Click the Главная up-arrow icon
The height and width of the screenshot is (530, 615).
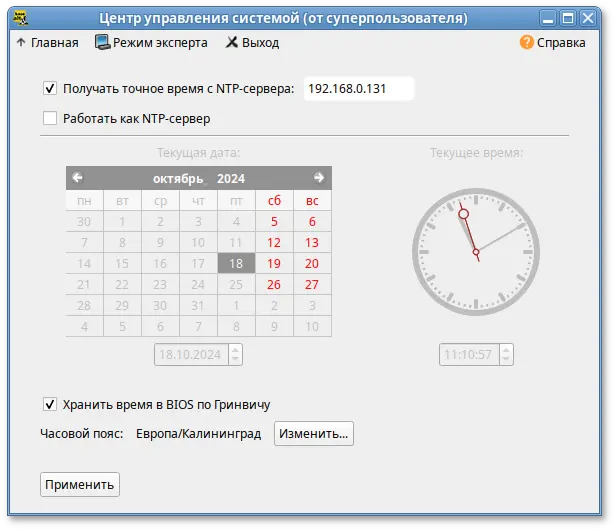[x=21, y=43]
